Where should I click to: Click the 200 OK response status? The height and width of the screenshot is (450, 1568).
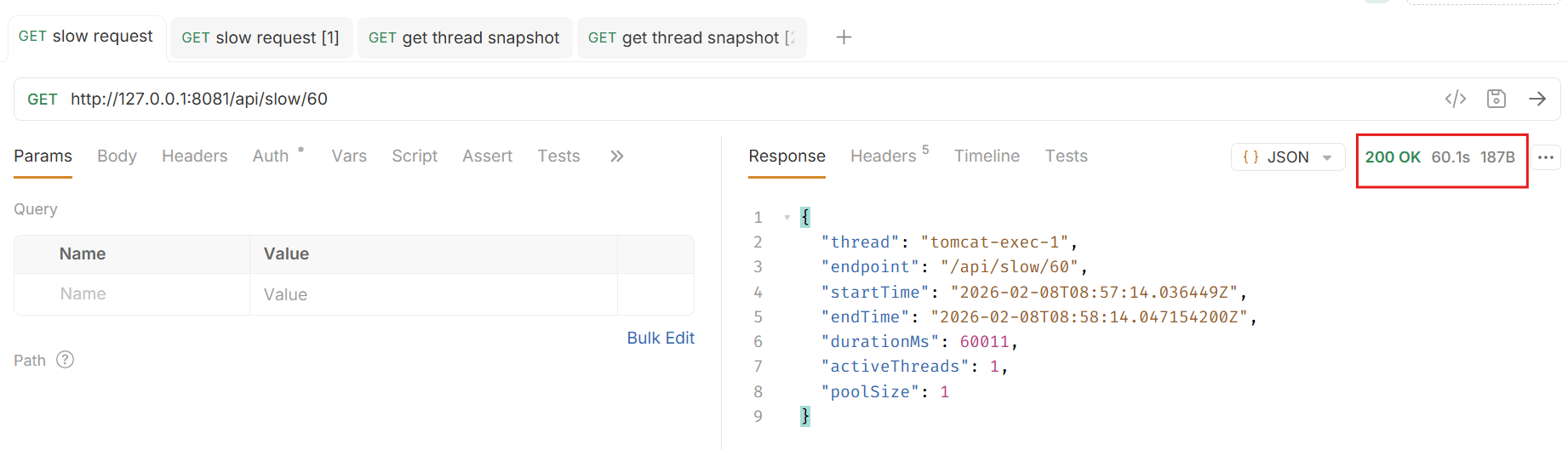[x=1392, y=157]
